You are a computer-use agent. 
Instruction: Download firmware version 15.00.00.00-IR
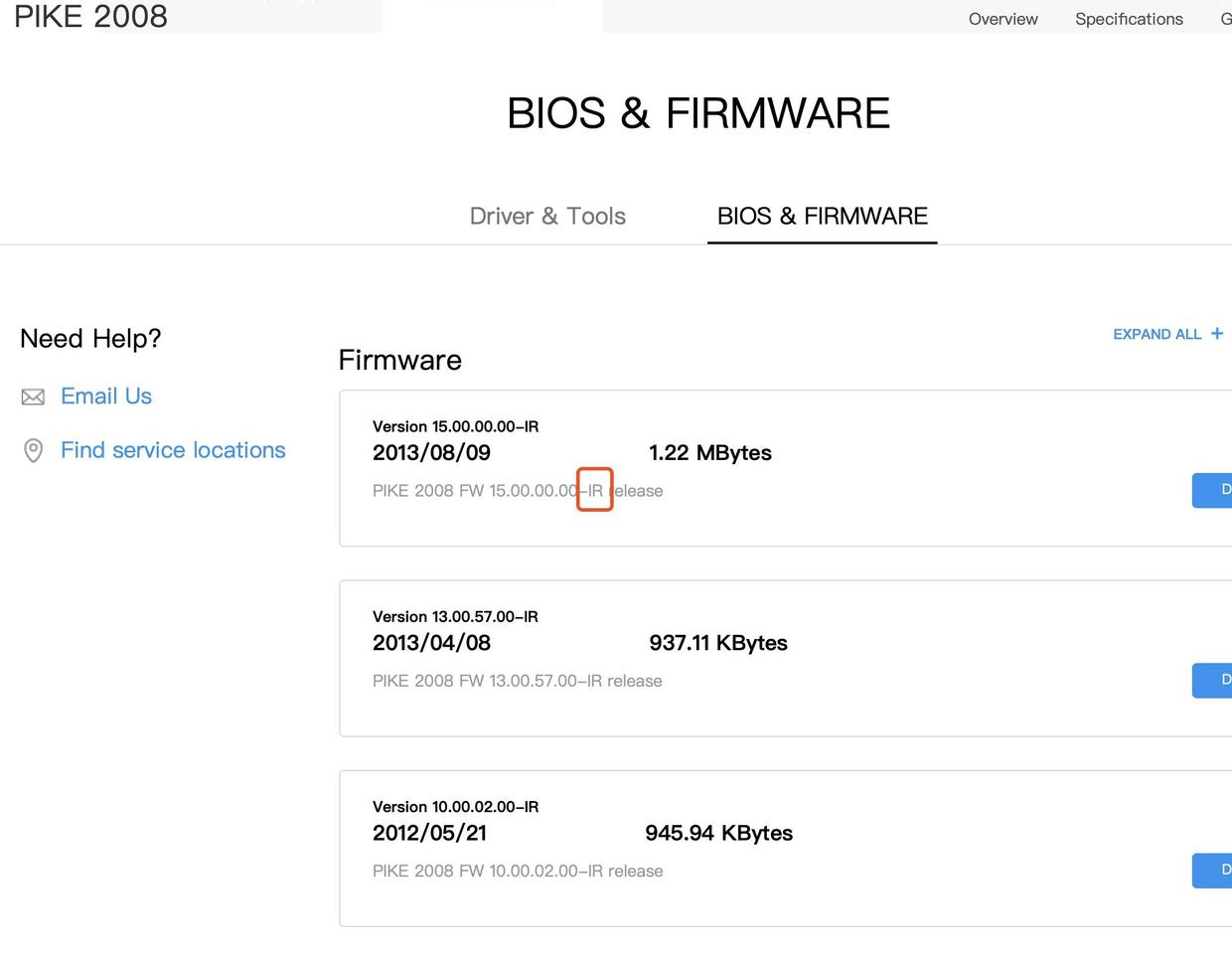(1215, 490)
